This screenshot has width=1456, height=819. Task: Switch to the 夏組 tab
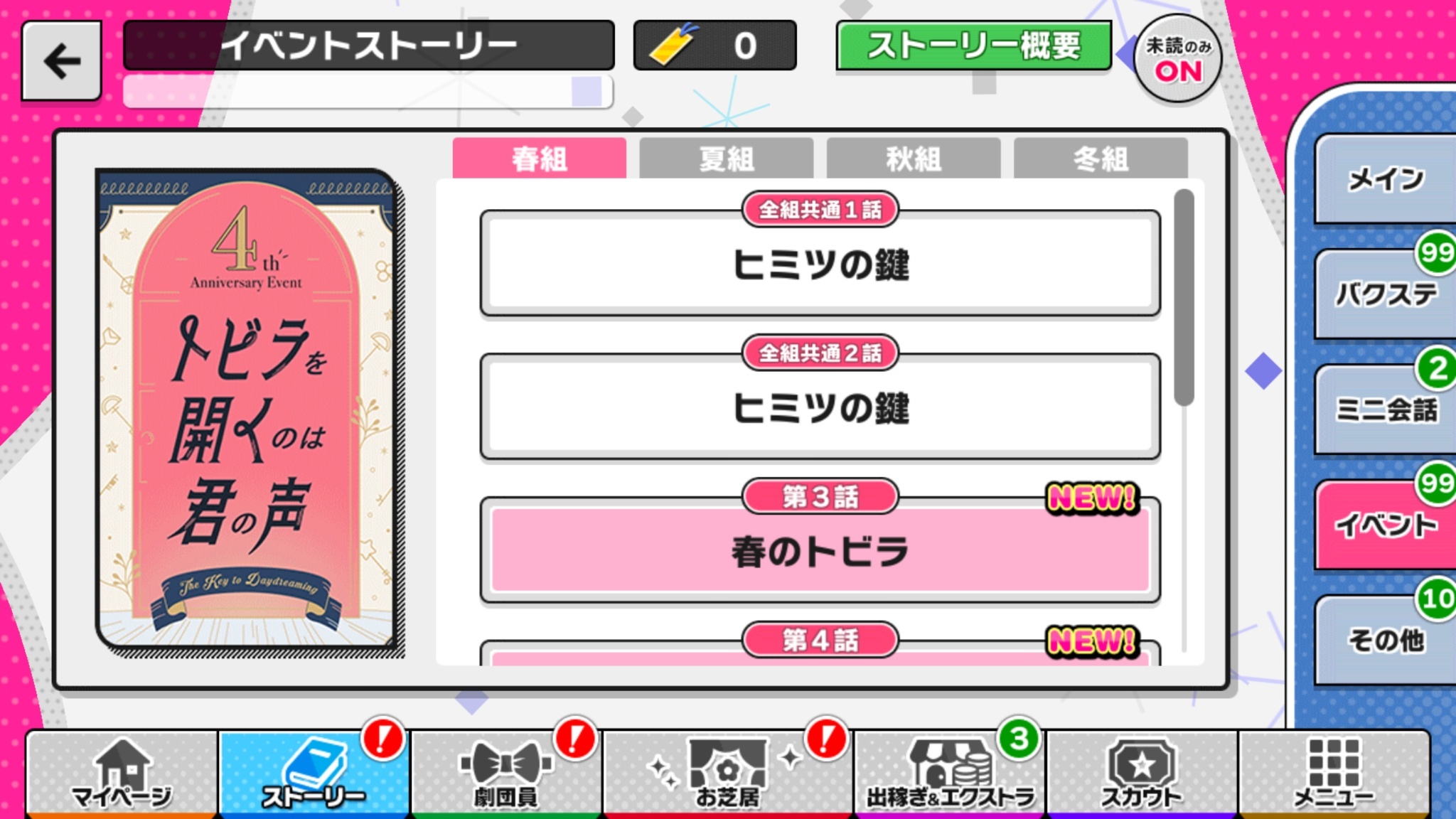tap(726, 158)
